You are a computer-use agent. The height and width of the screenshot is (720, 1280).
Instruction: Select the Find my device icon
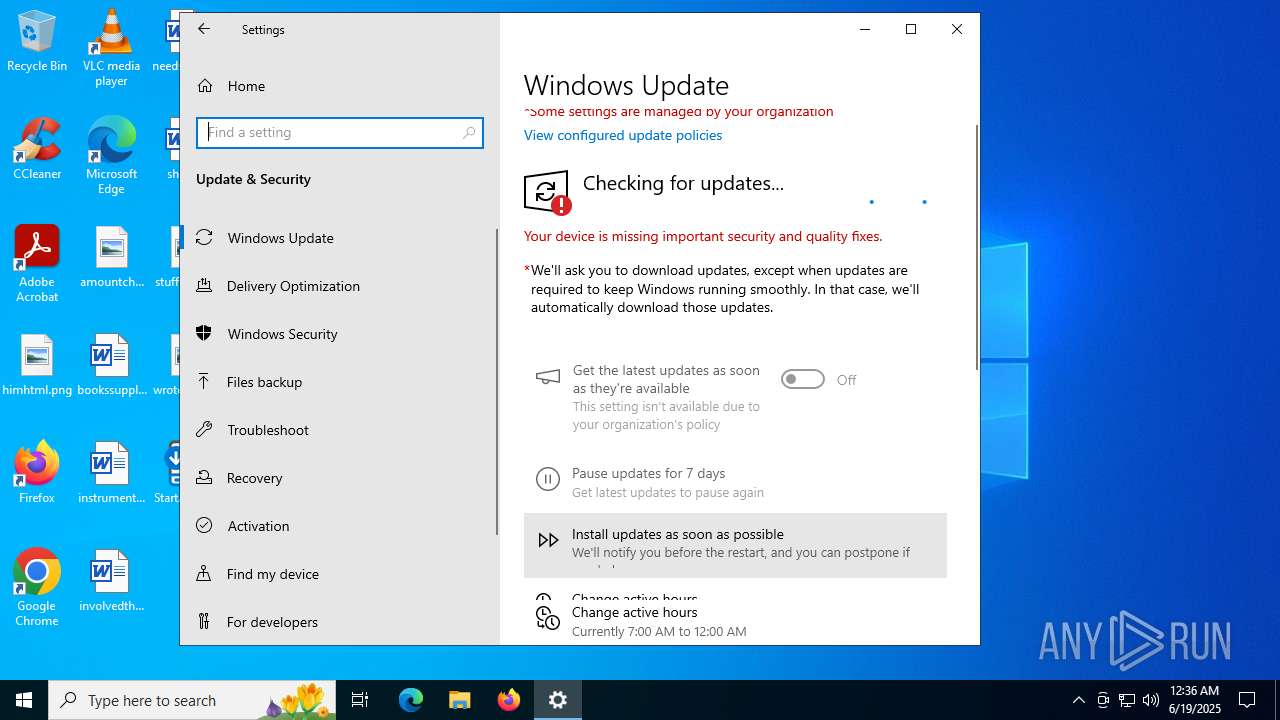click(204, 573)
